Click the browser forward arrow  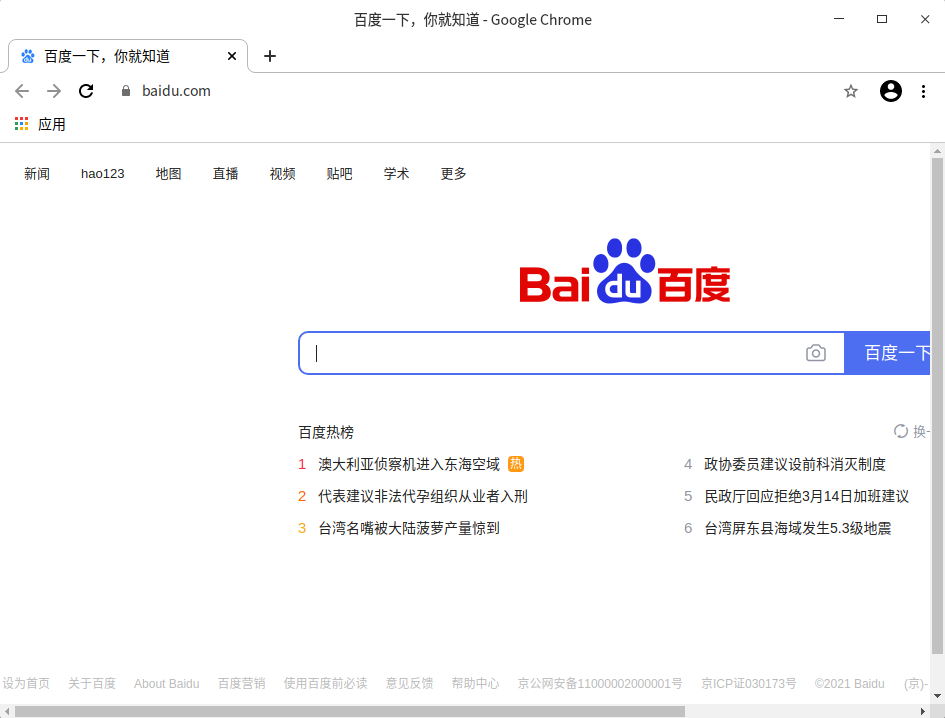pyautogui.click(x=54, y=91)
